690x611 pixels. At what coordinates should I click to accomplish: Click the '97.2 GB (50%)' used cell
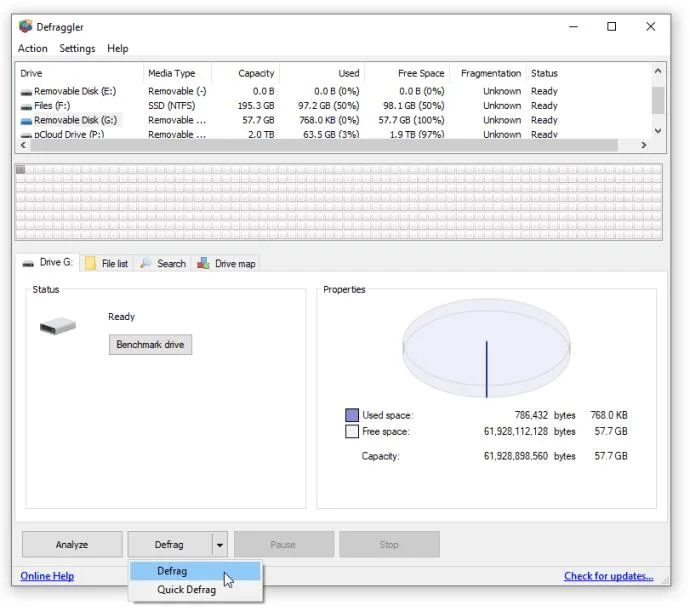point(329,106)
